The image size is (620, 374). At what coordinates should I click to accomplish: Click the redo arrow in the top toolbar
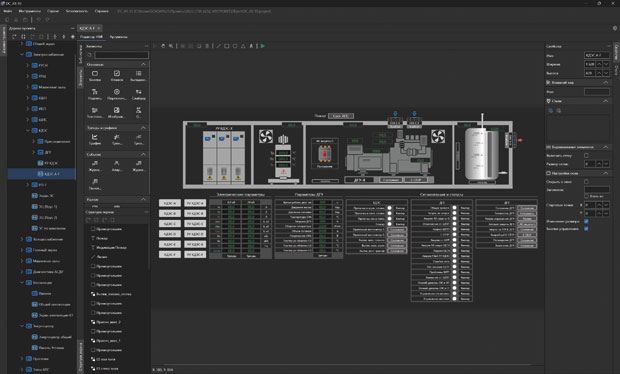point(47,19)
